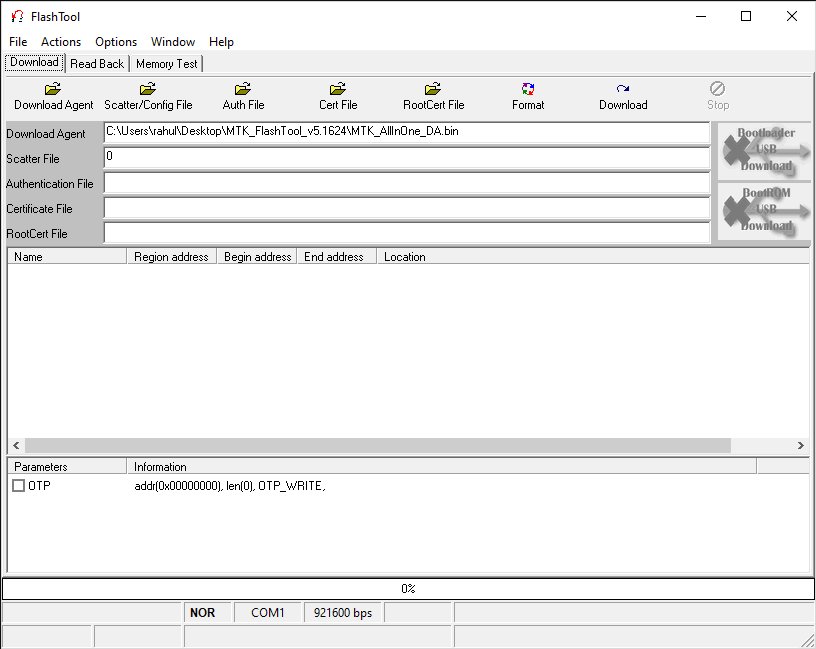This screenshot has height=649, width=816.
Task: Close the FlashTool window
Action: click(x=792, y=17)
